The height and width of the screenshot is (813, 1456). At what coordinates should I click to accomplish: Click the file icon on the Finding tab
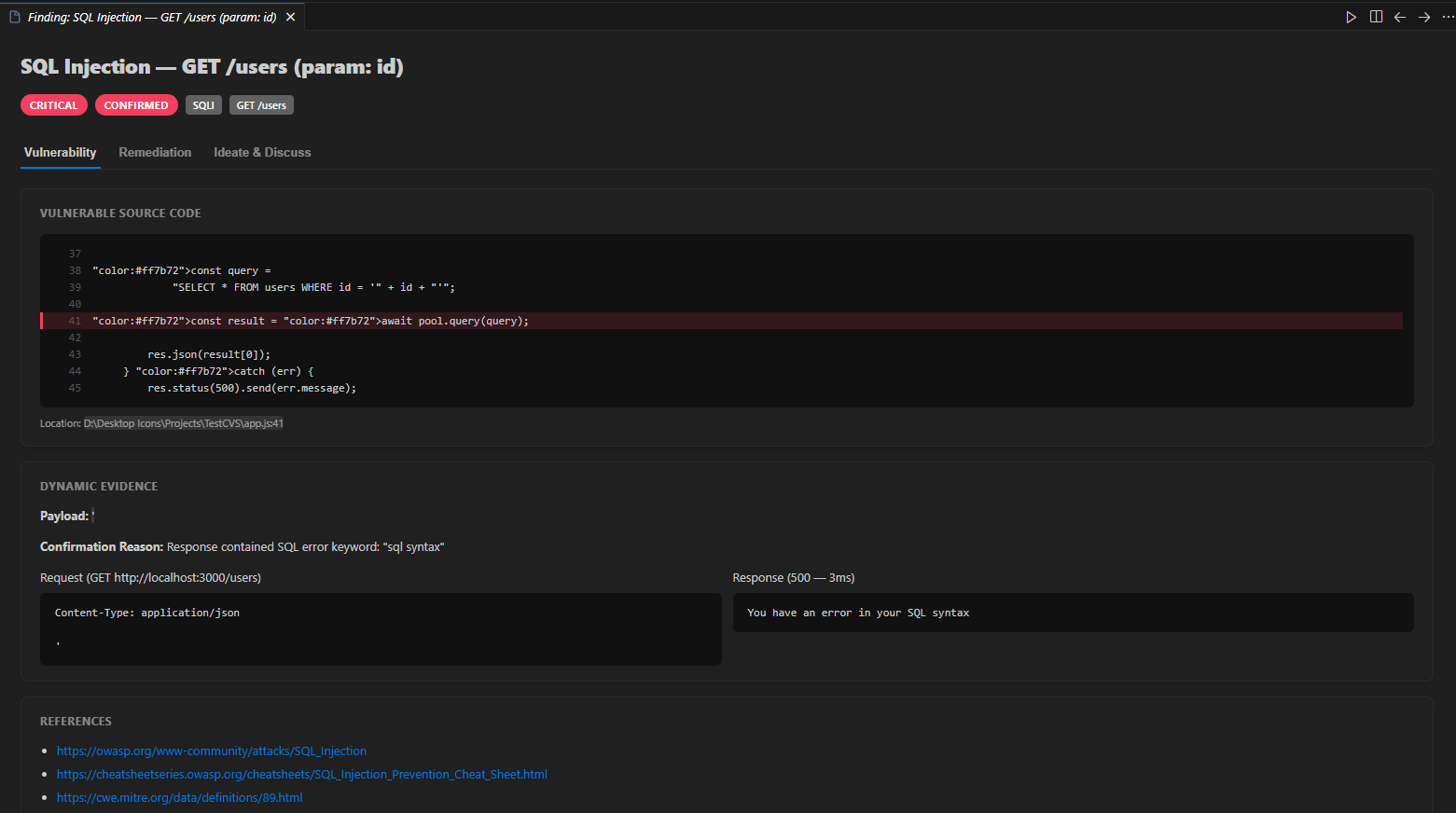tap(15, 17)
